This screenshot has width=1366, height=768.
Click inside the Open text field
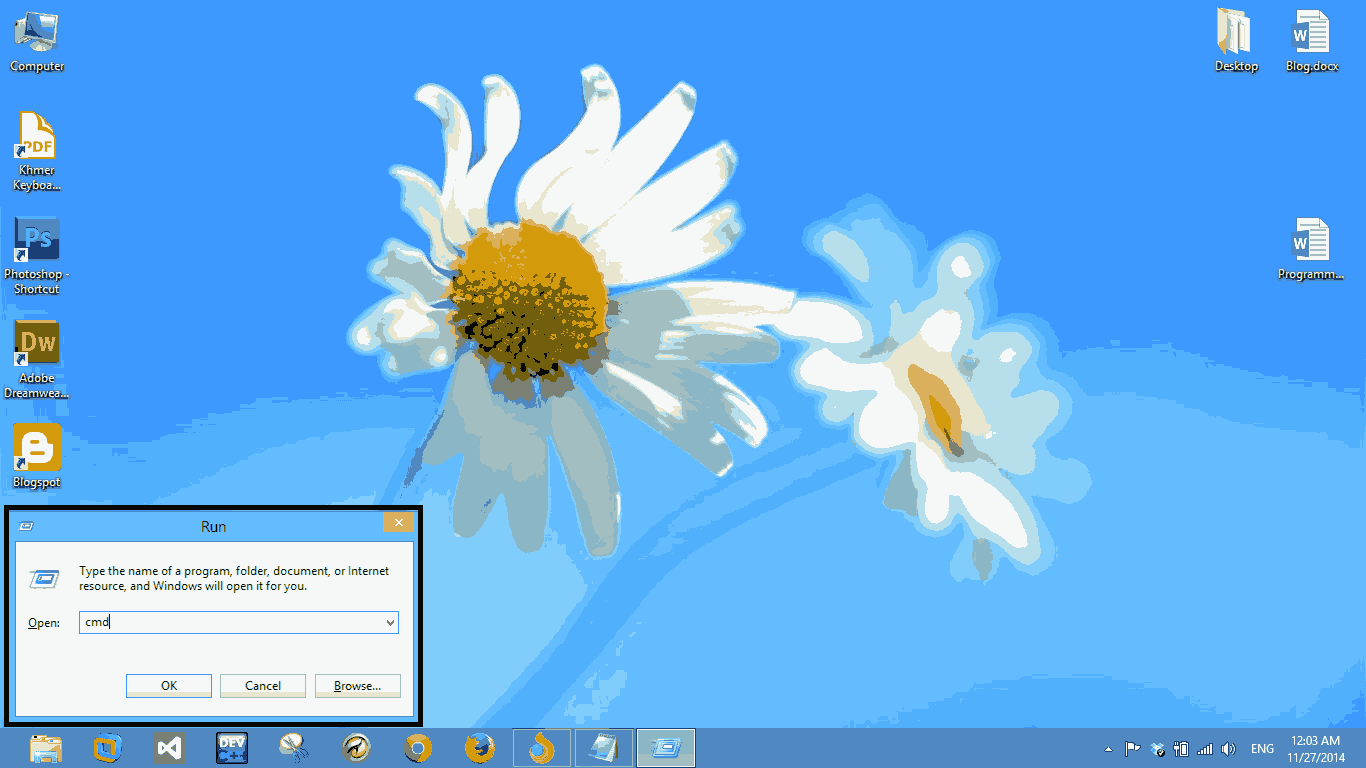(x=230, y=622)
